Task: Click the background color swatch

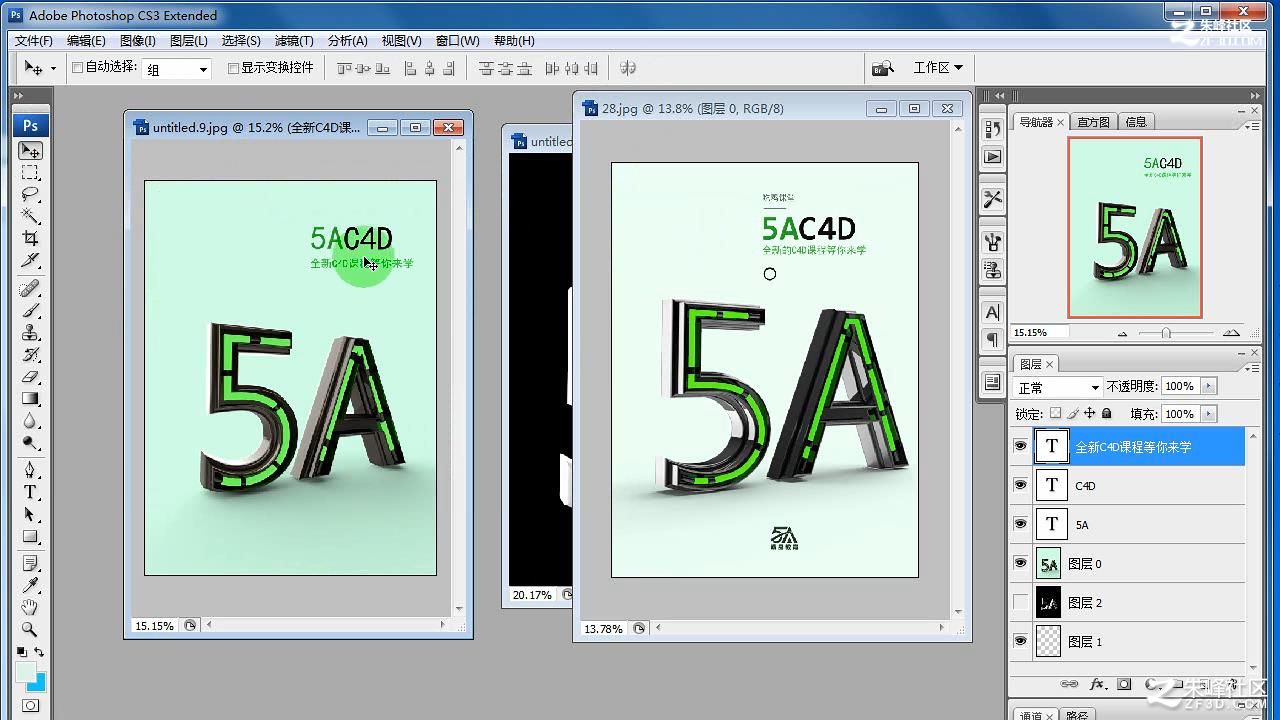Action: coord(38,684)
